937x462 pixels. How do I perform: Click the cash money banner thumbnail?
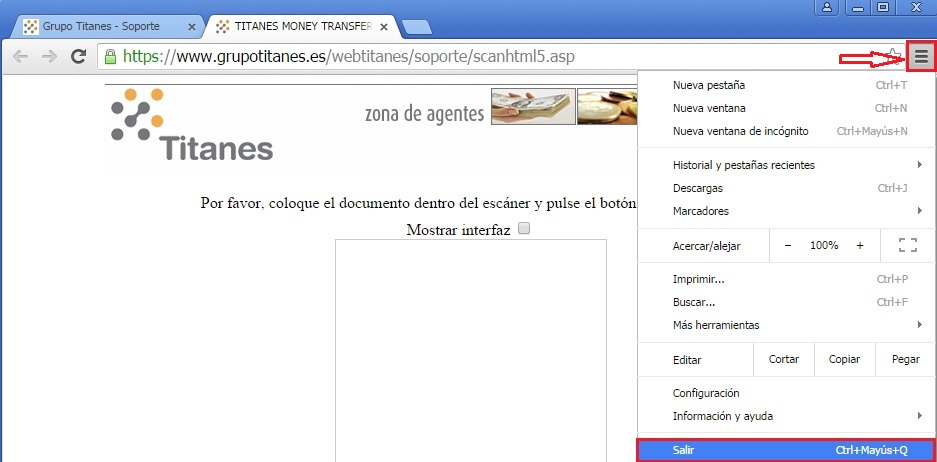[x=533, y=106]
